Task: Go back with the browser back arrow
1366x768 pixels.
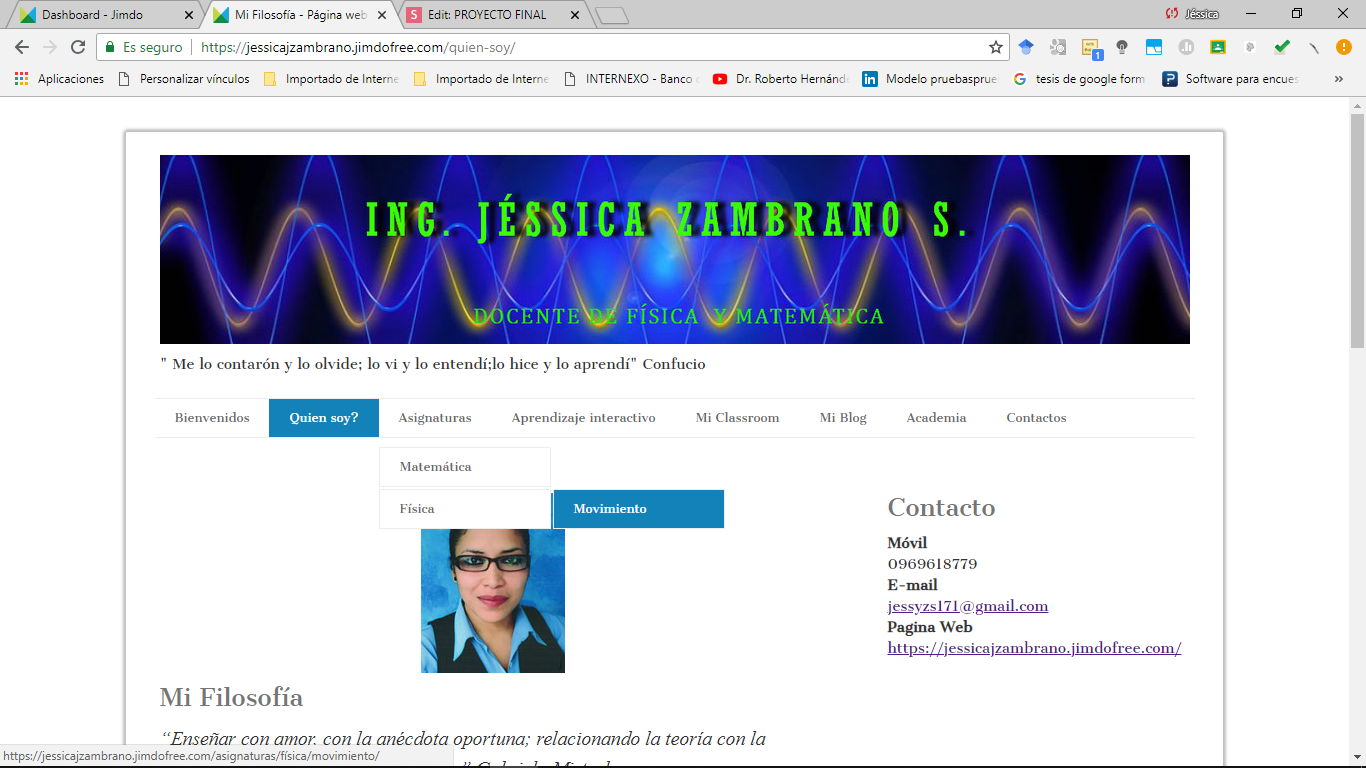Action: [x=22, y=47]
